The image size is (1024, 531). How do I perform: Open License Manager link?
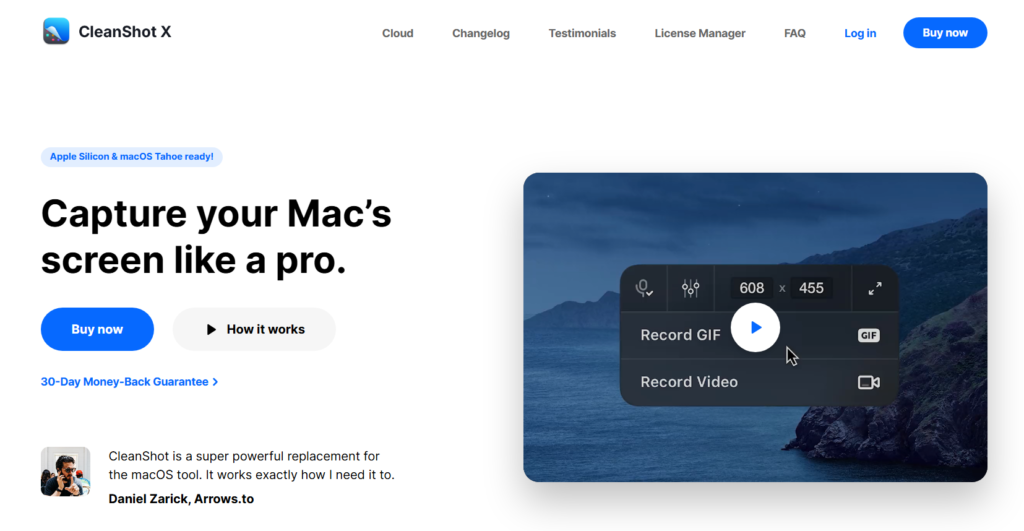700,33
